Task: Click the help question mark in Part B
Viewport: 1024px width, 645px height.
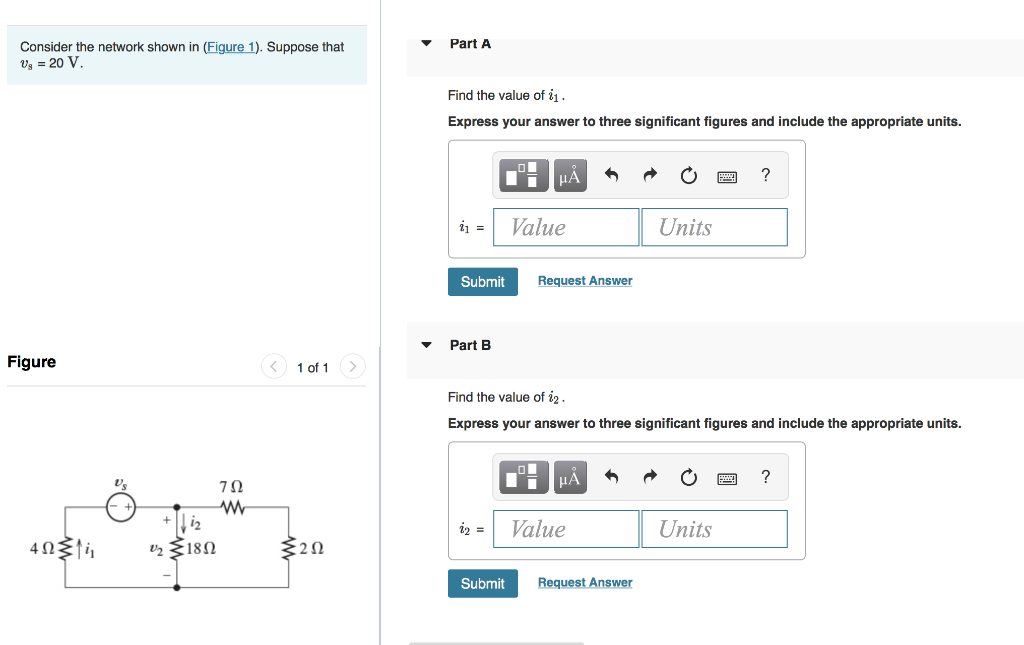Action: [x=765, y=476]
